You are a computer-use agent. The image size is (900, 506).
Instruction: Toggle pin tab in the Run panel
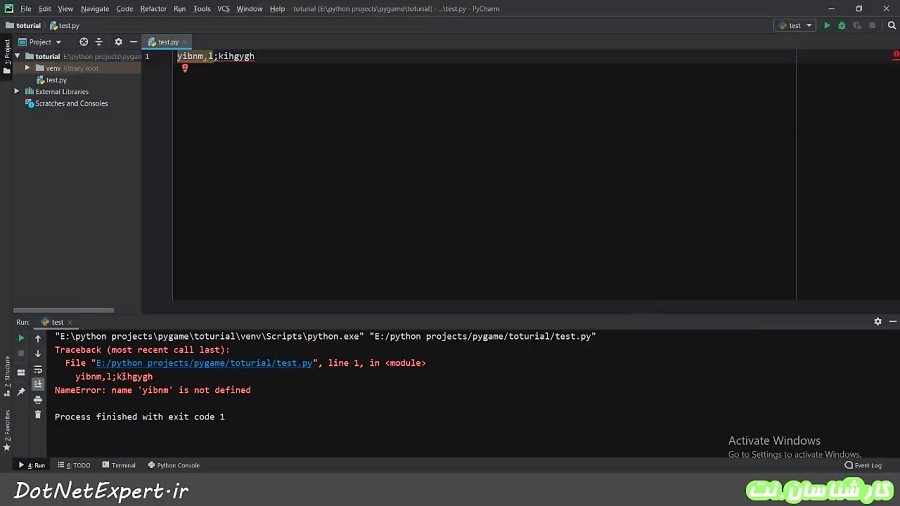[21, 391]
